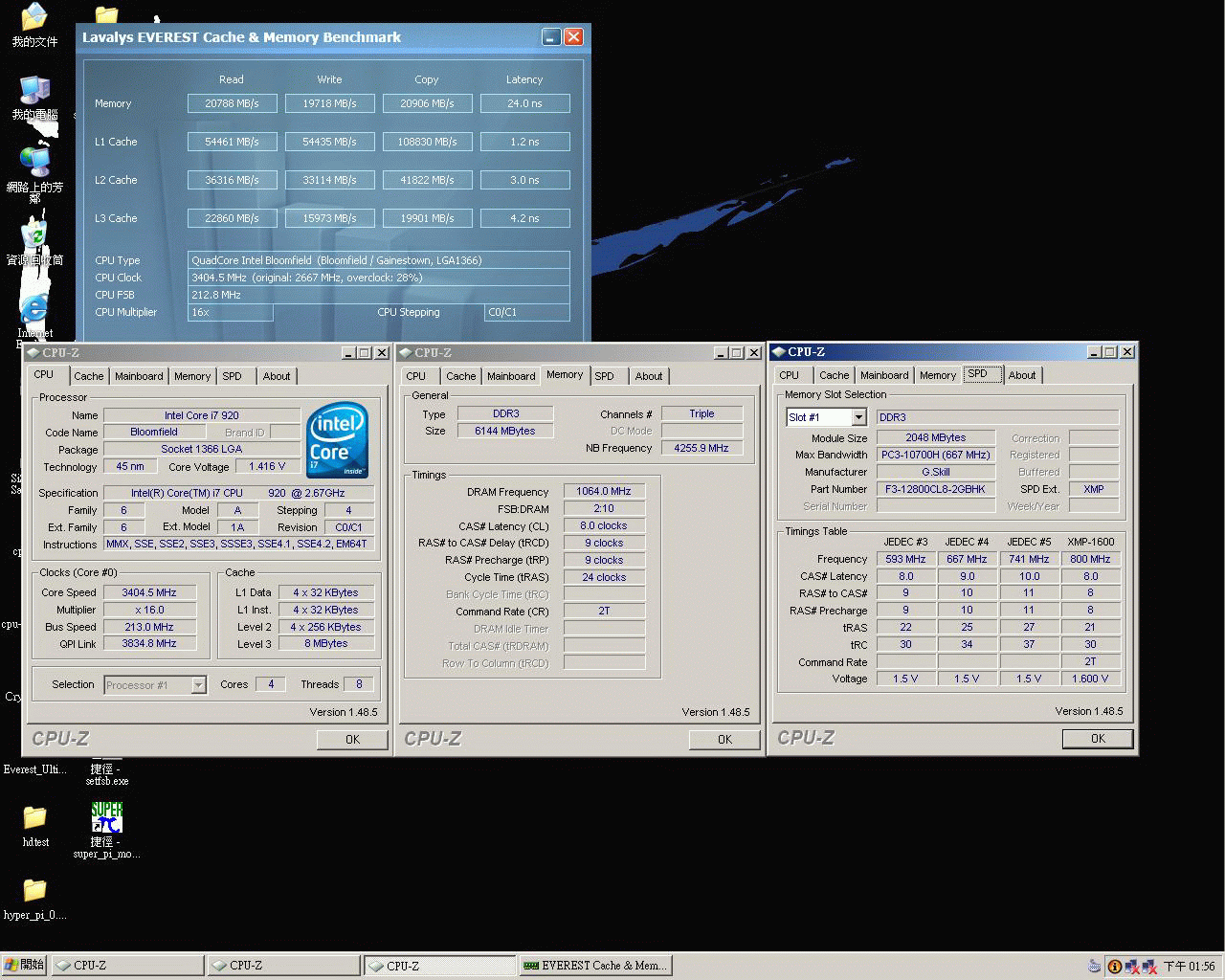Image resolution: width=1225 pixels, height=980 pixels.
Task: Click the orange info tray icon
Action: [x=1114, y=966]
